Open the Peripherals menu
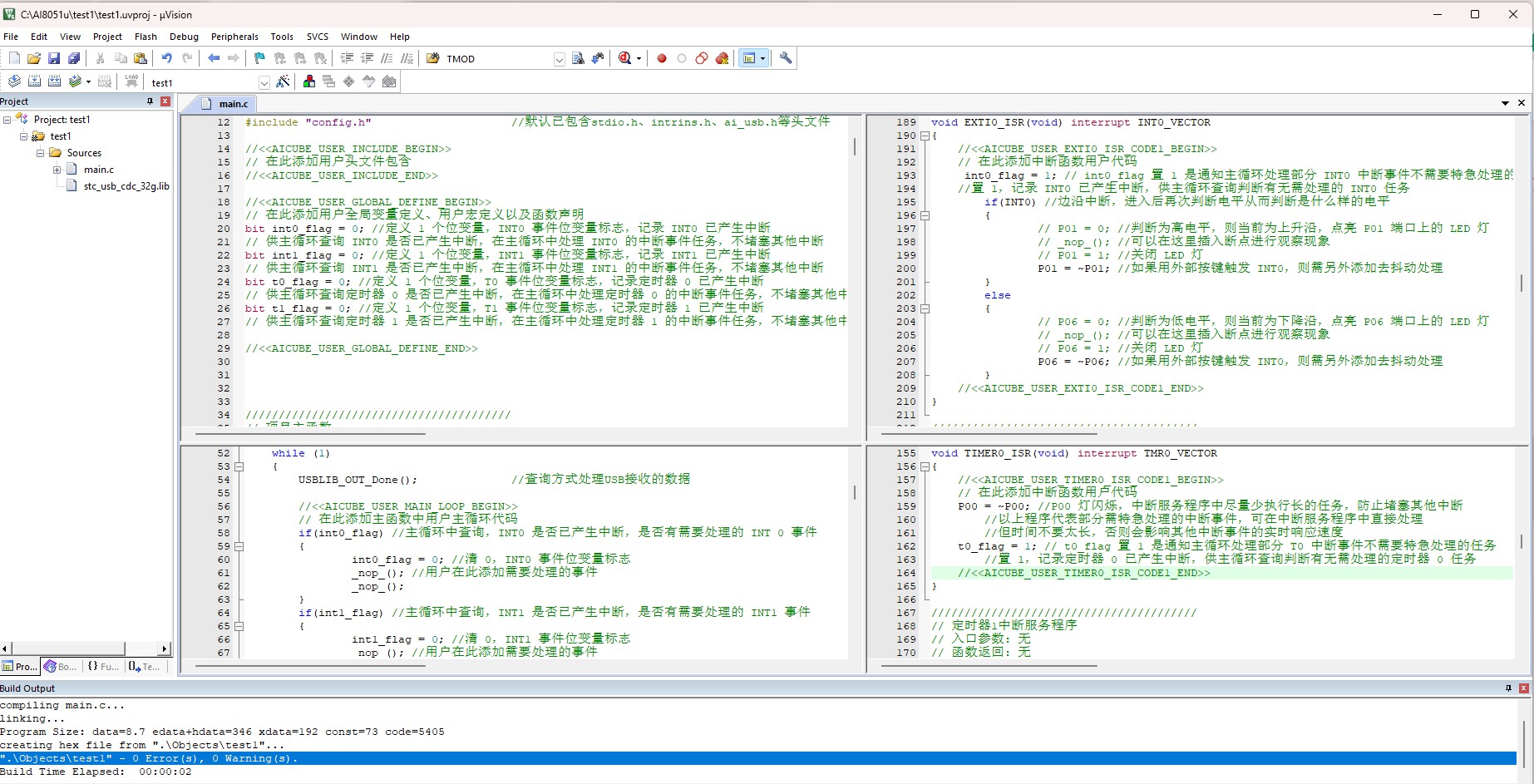1534x784 pixels. pyautogui.click(x=234, y=37)
